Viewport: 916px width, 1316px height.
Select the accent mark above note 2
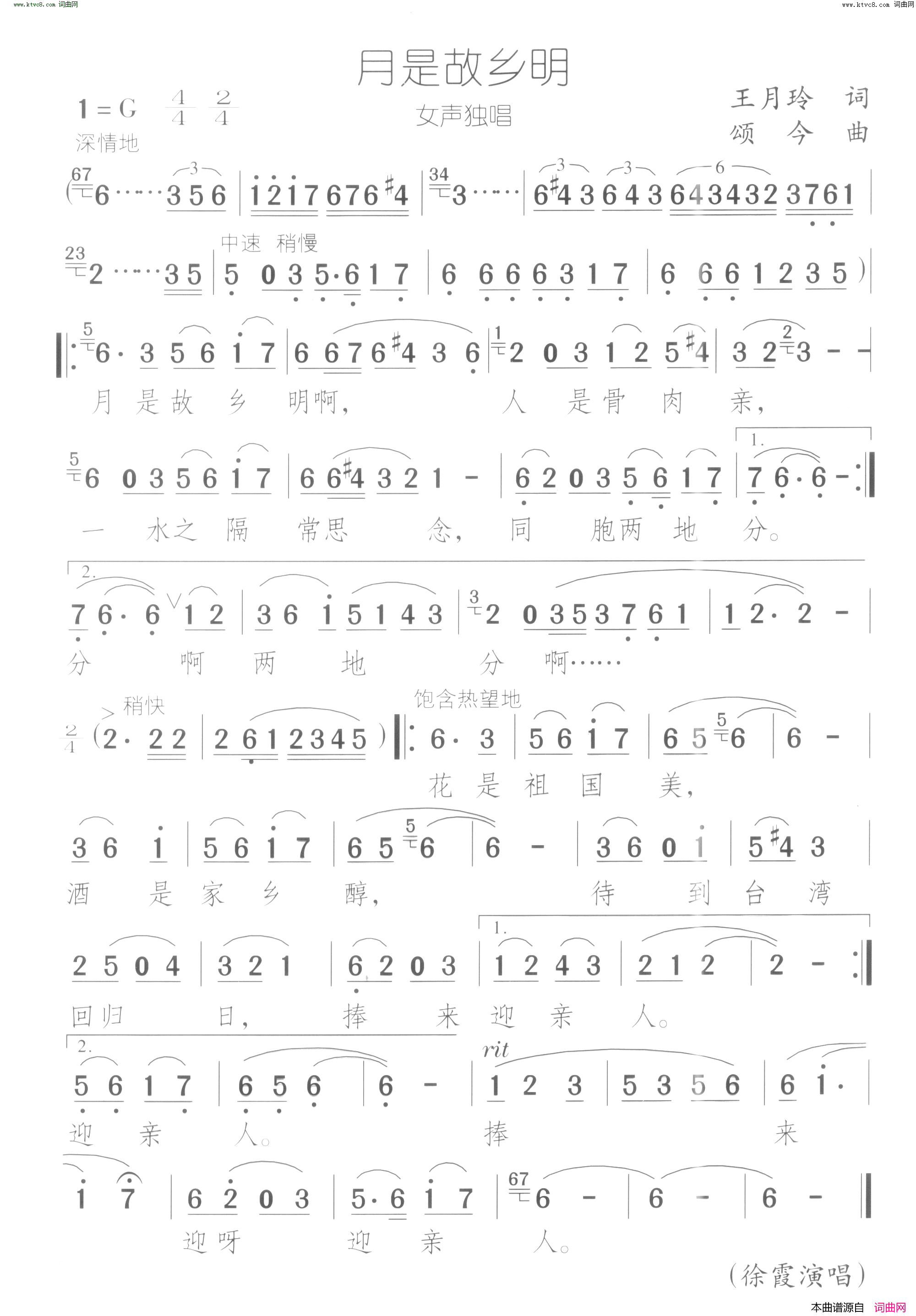(108, 710)
